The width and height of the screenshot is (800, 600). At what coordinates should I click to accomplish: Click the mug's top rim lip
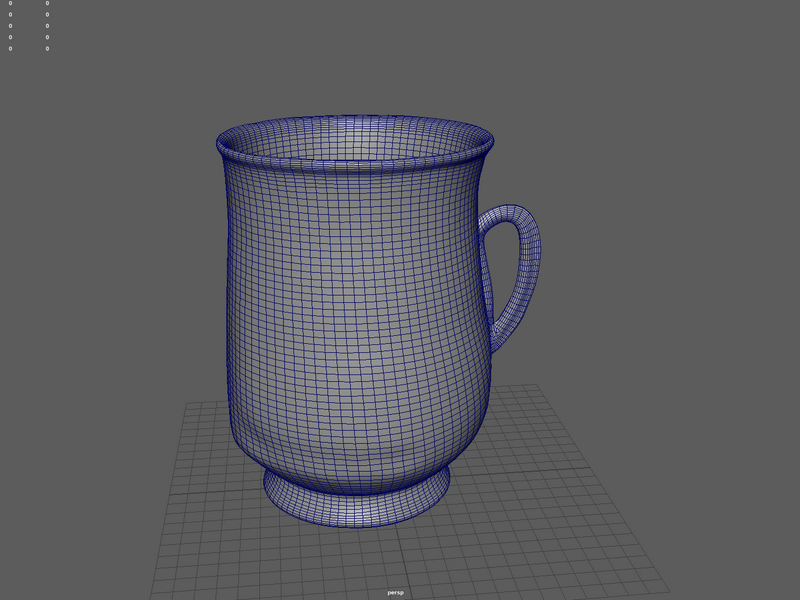coord(355,164)
